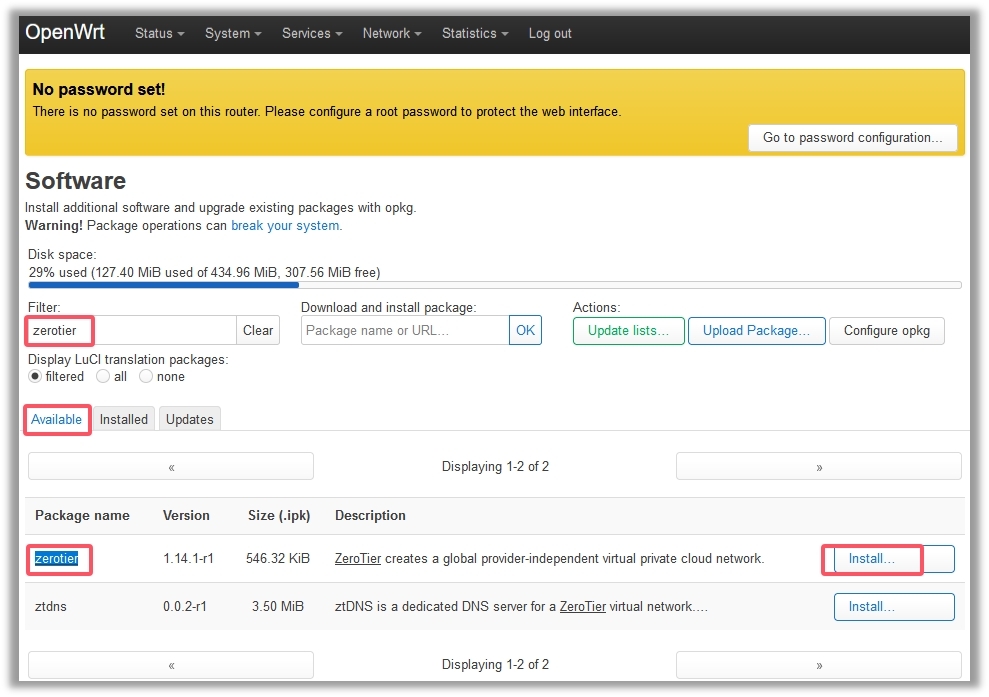Follow the 'break your system' link

(285, 226)
